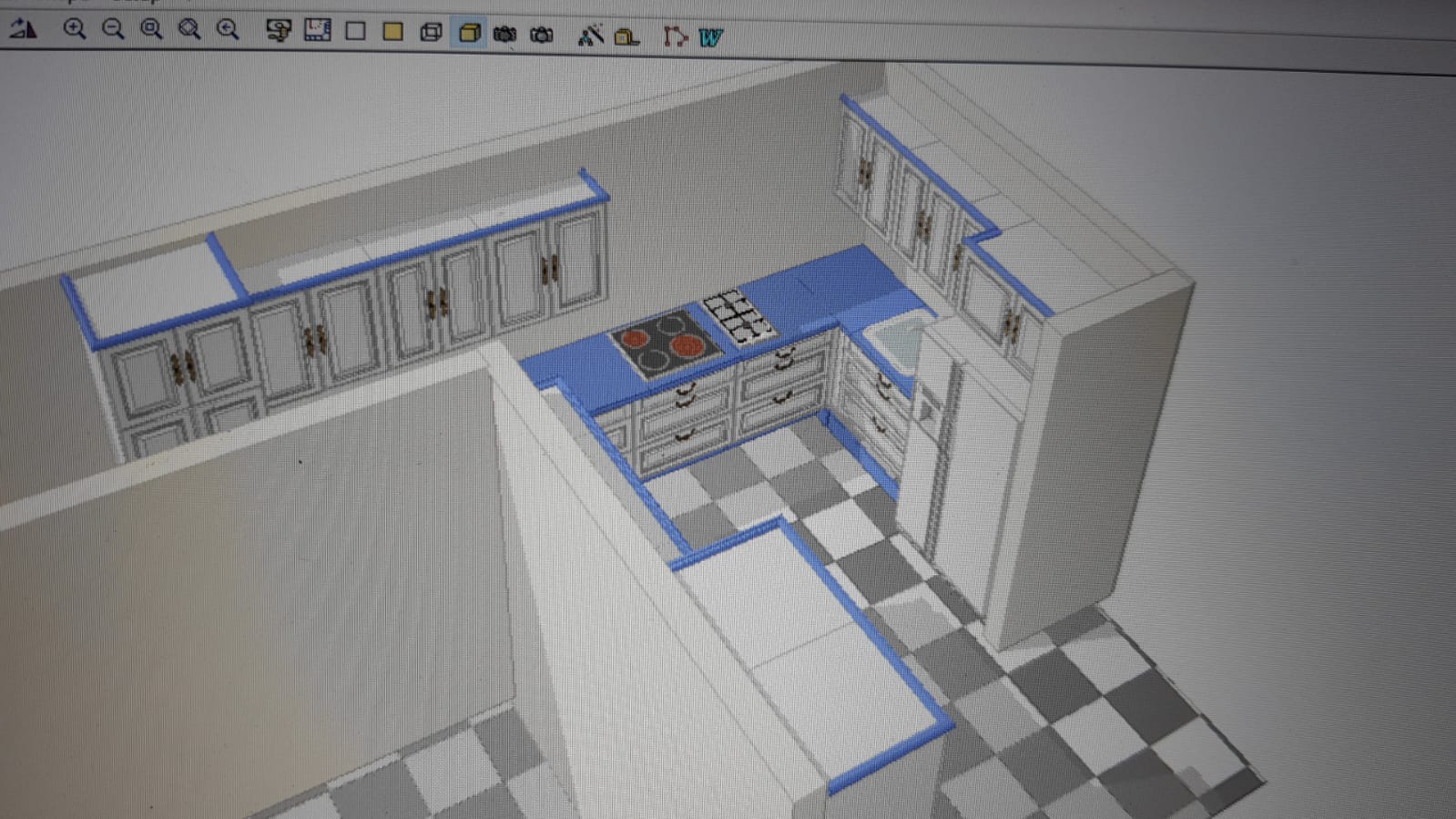Zoom out with the minus magnifier

113,29
